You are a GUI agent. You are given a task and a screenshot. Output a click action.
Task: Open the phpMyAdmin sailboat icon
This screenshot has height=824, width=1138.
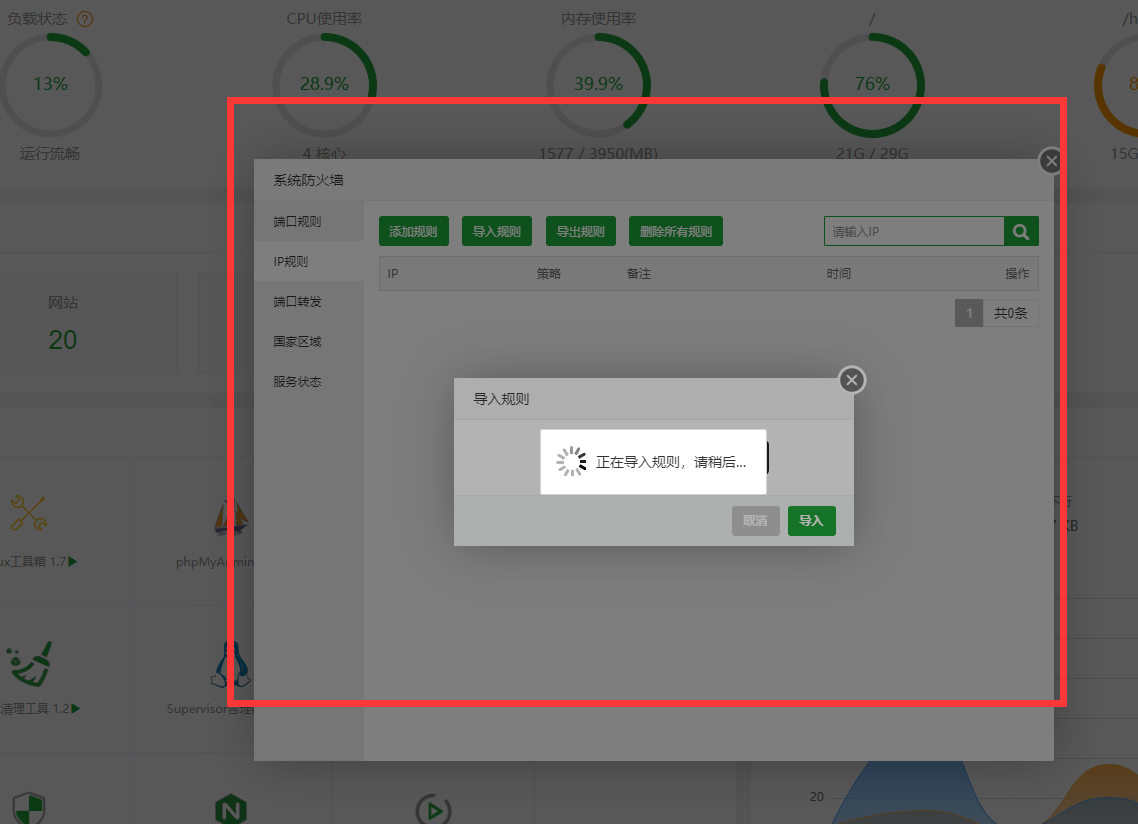click(x=231, y=517)
